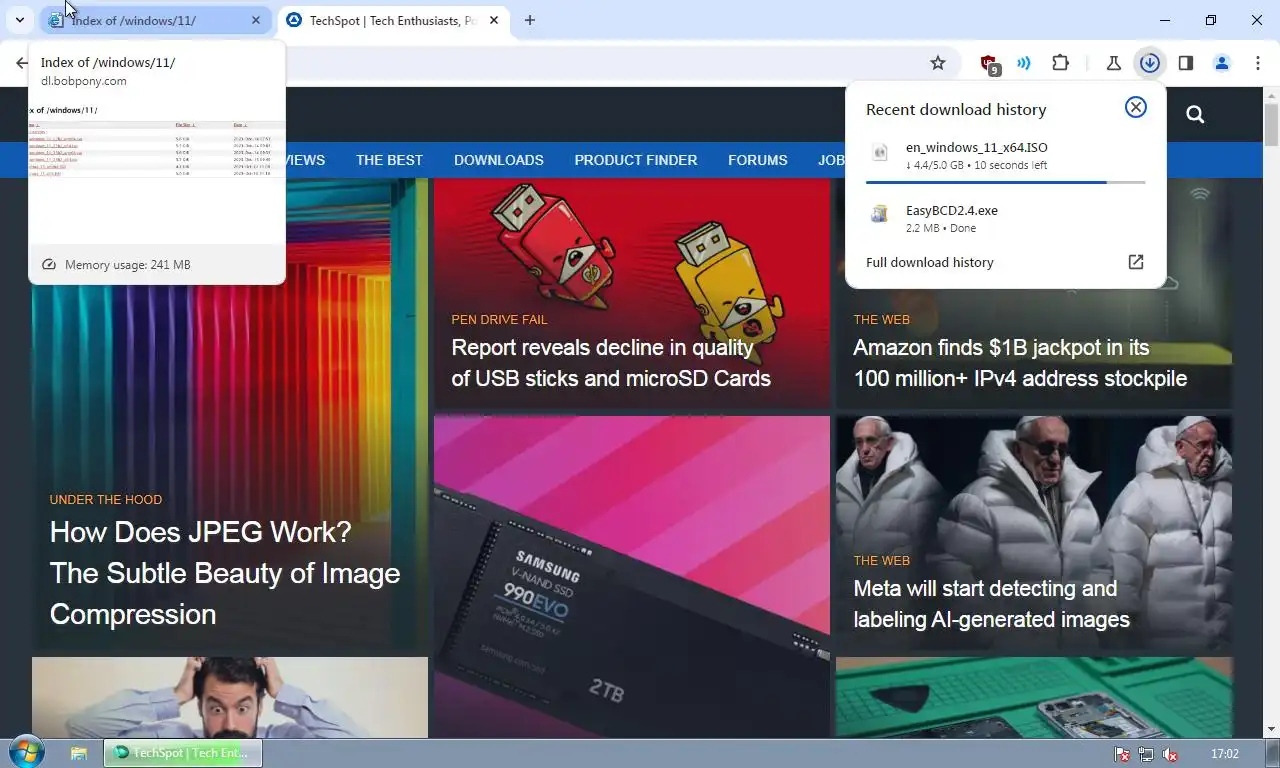Viewport: 1280px width, 768px height.
Task: Open the How Does JPEG Work article
Action: click(x=225, y=573)
